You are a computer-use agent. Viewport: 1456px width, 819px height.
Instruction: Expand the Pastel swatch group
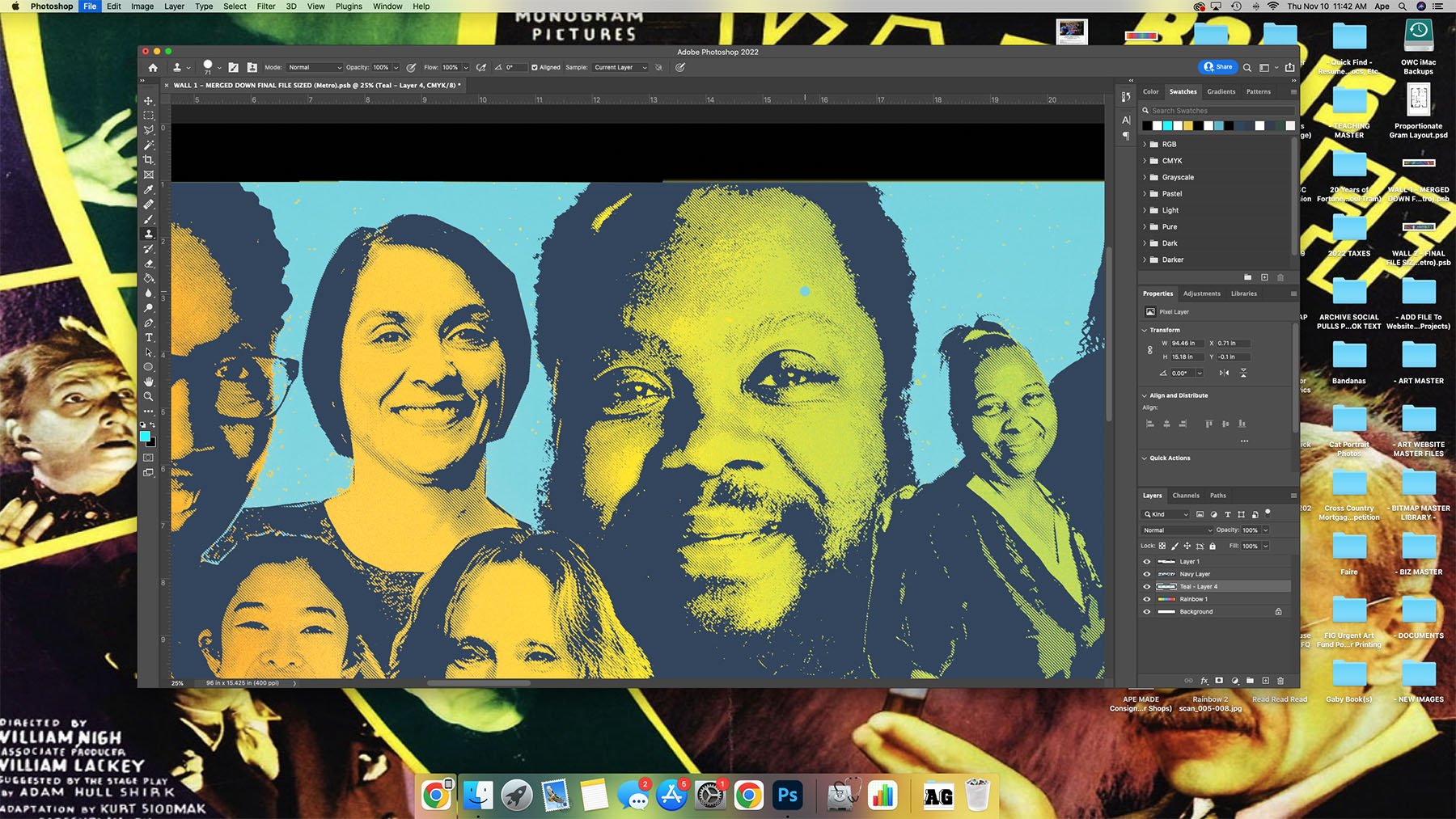pos(1145,194)
